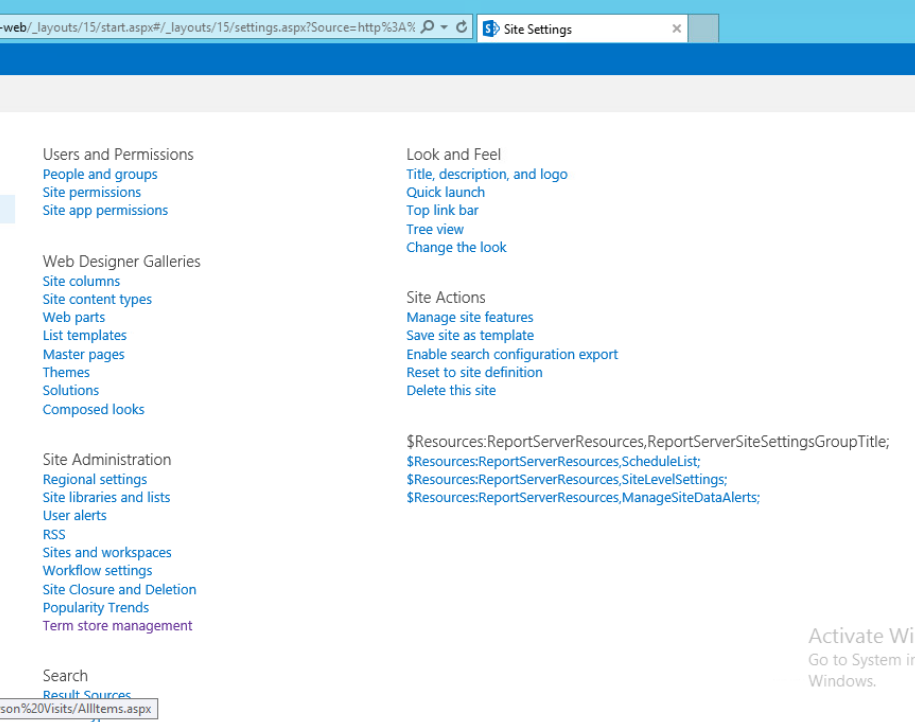This screenshot has width=915, height=722.
Task: Refresh the page with the refresh icon
Action: pyautogui.click(x=460, y=27)
